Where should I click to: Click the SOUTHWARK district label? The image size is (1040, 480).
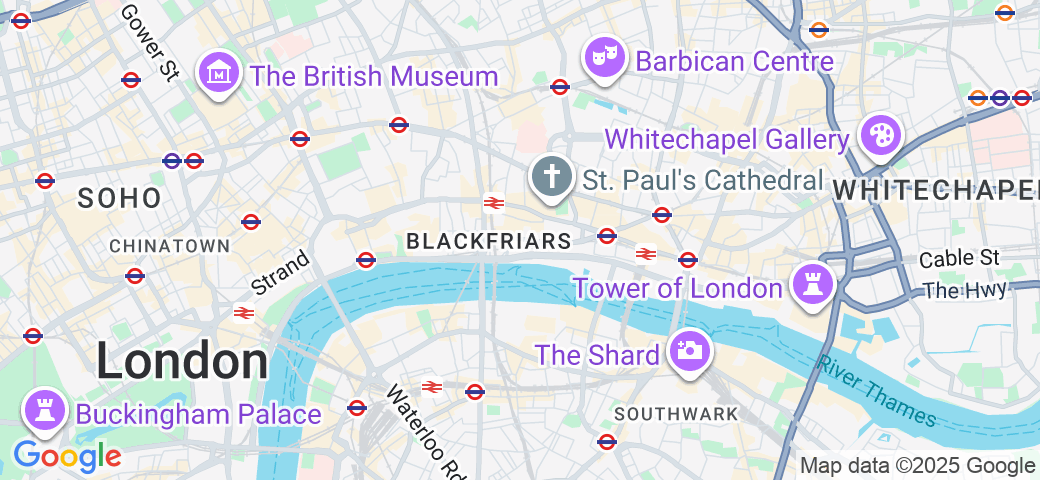[676, 414]
